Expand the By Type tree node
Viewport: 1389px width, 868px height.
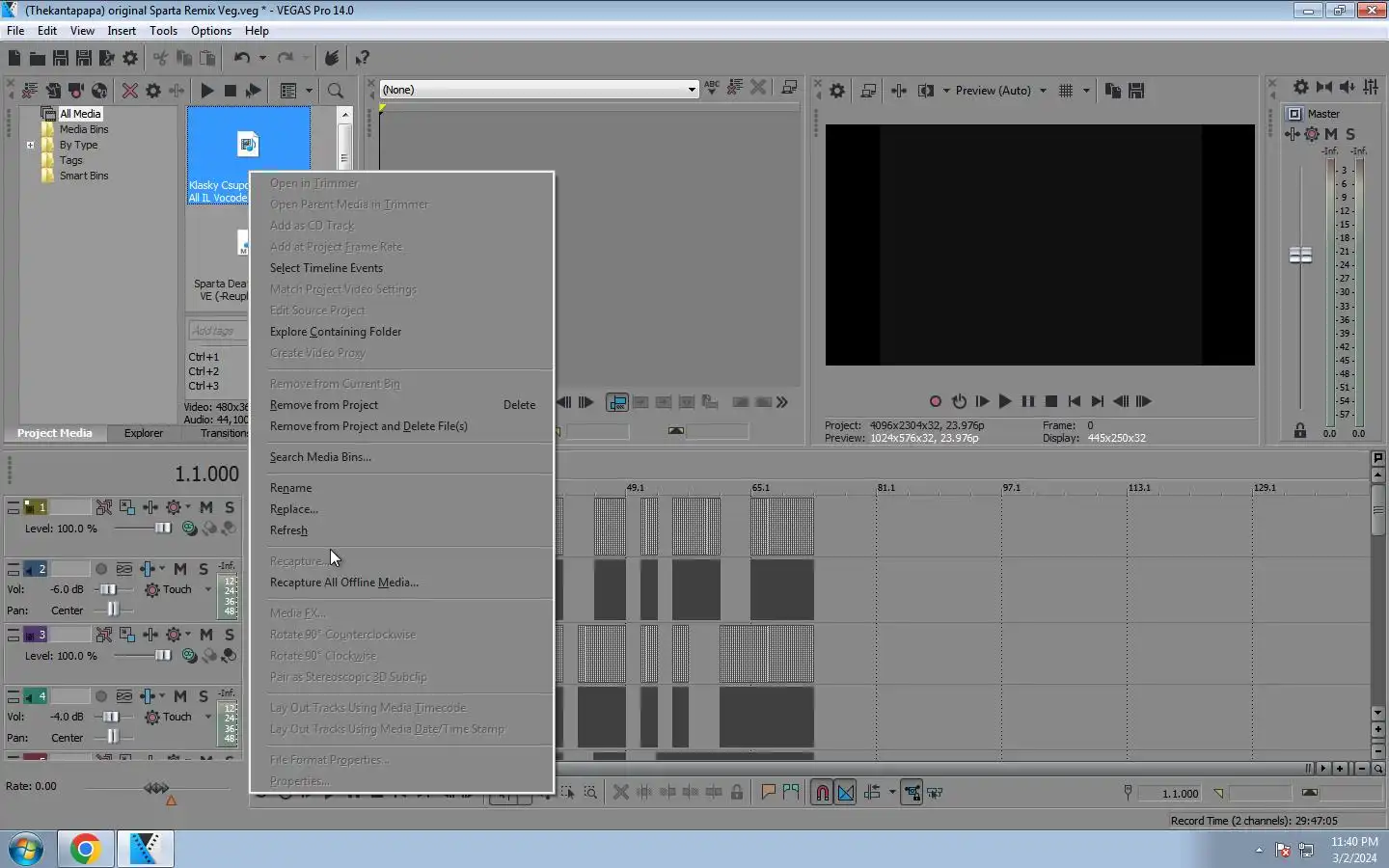point(30,146)
